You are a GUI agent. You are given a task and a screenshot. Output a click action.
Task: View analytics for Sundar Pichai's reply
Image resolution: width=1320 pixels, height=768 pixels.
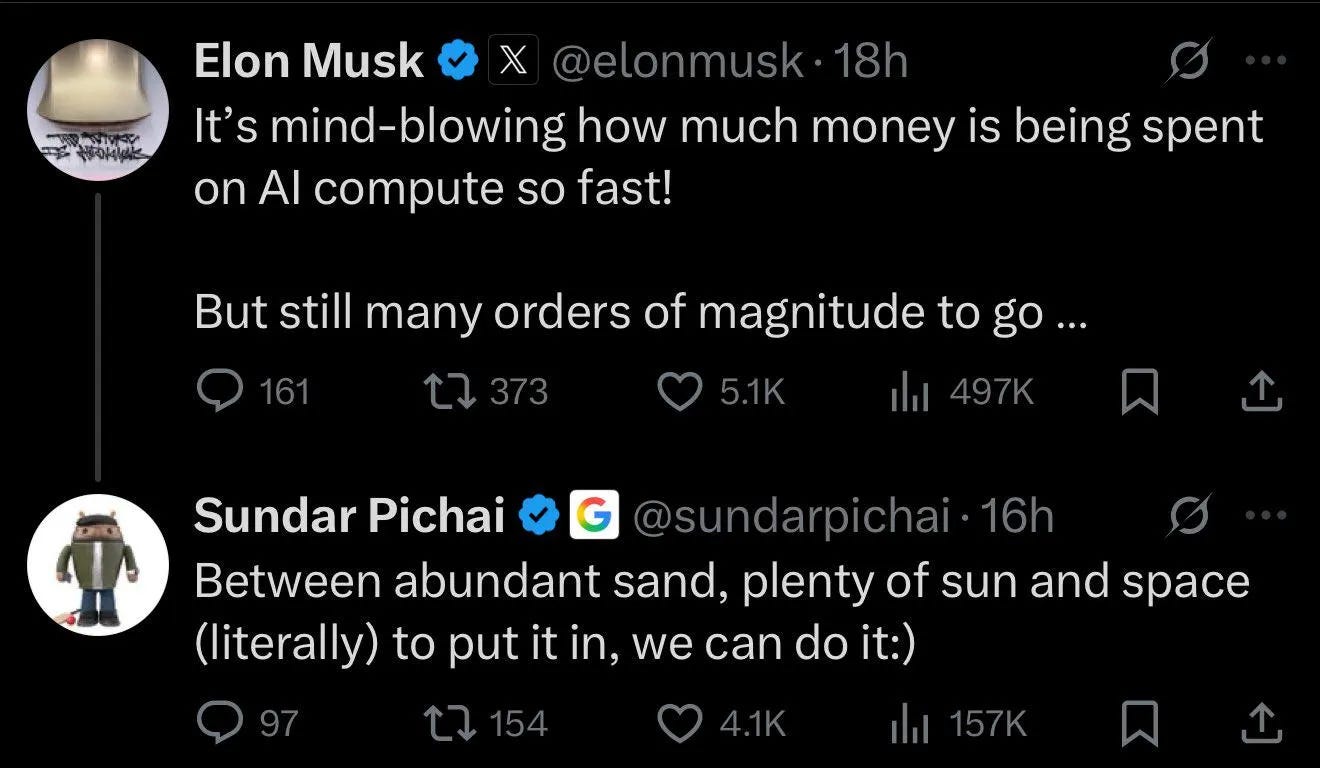click(908, 721)
